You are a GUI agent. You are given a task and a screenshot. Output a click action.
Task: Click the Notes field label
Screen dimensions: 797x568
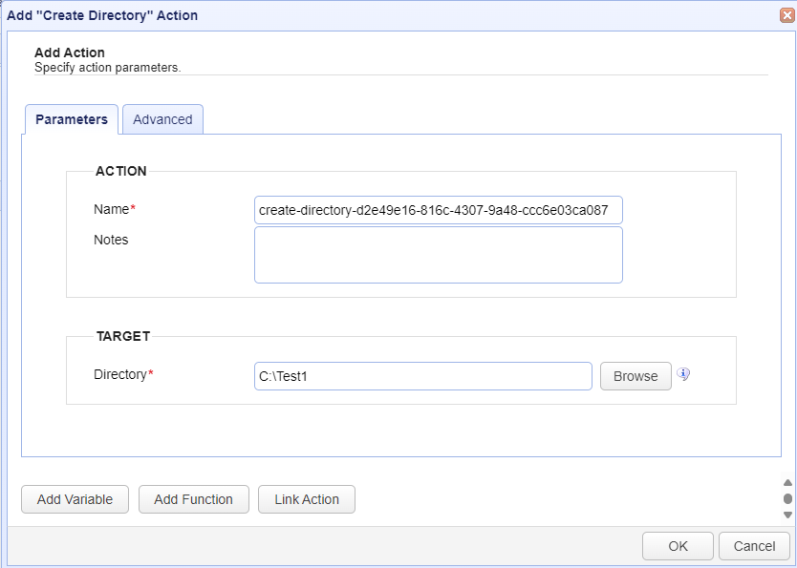111,240
